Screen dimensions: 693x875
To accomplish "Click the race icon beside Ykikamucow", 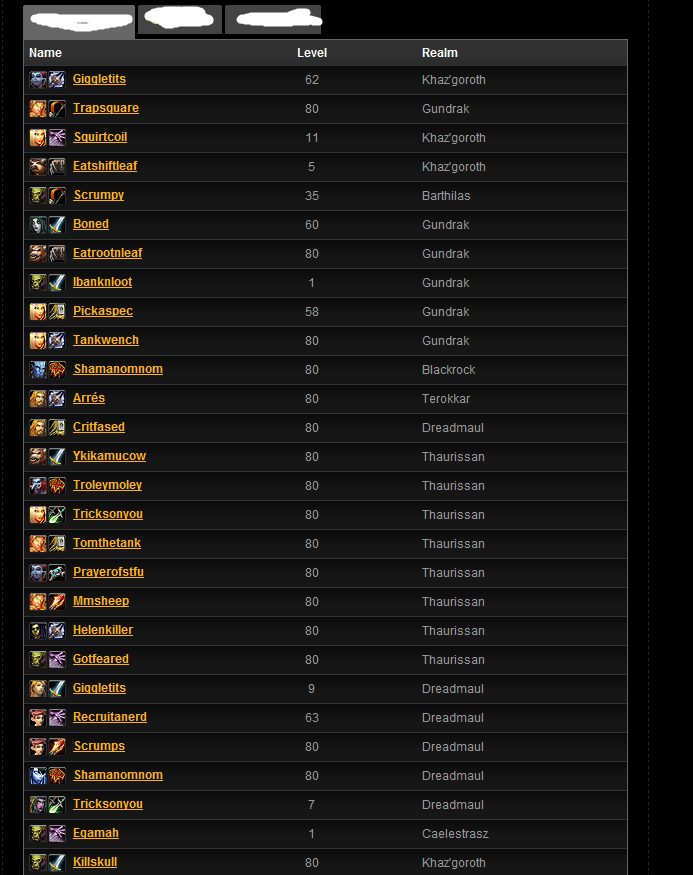I will point(38,456).
